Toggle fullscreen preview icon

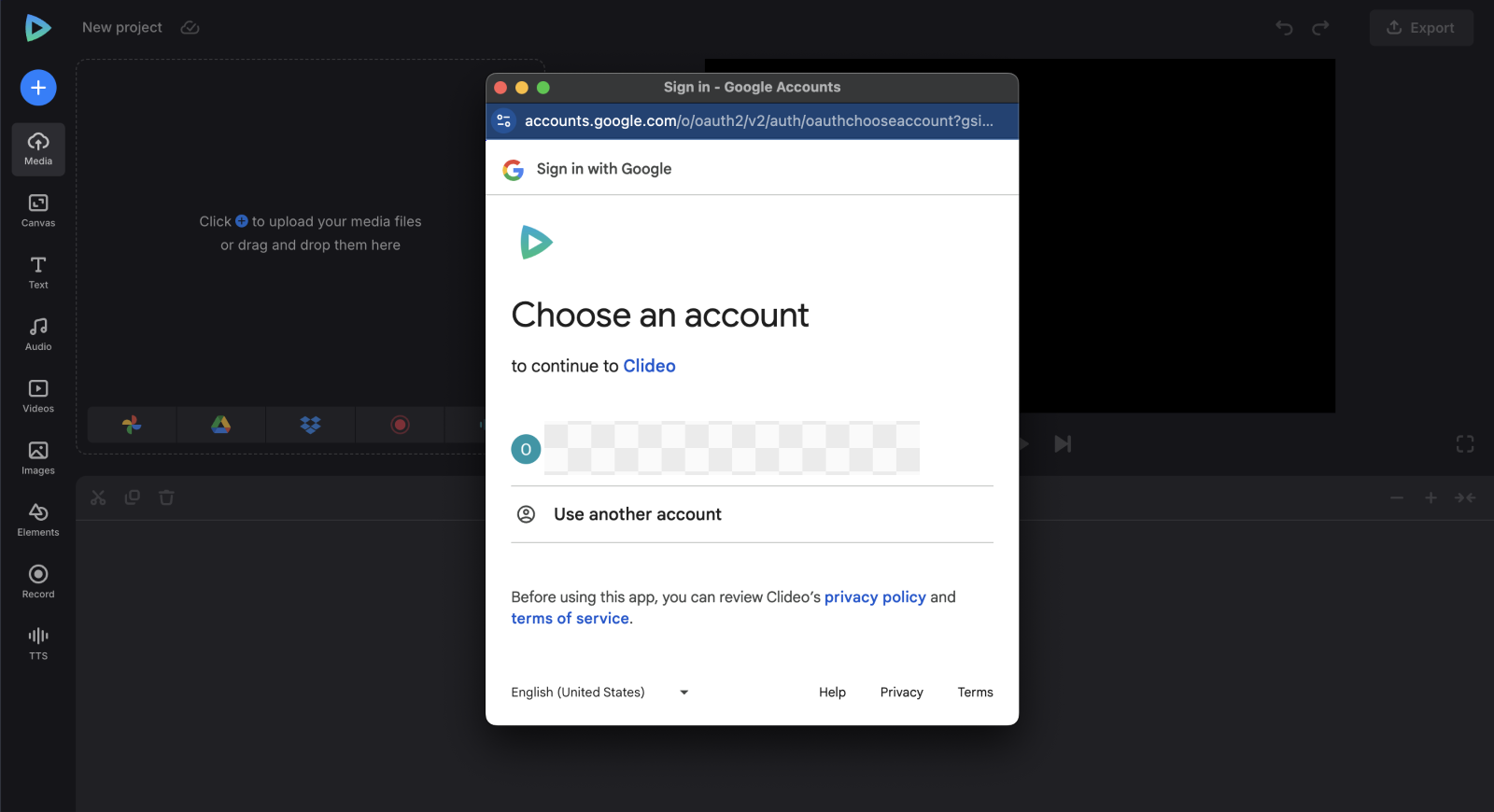(1465, 444)
